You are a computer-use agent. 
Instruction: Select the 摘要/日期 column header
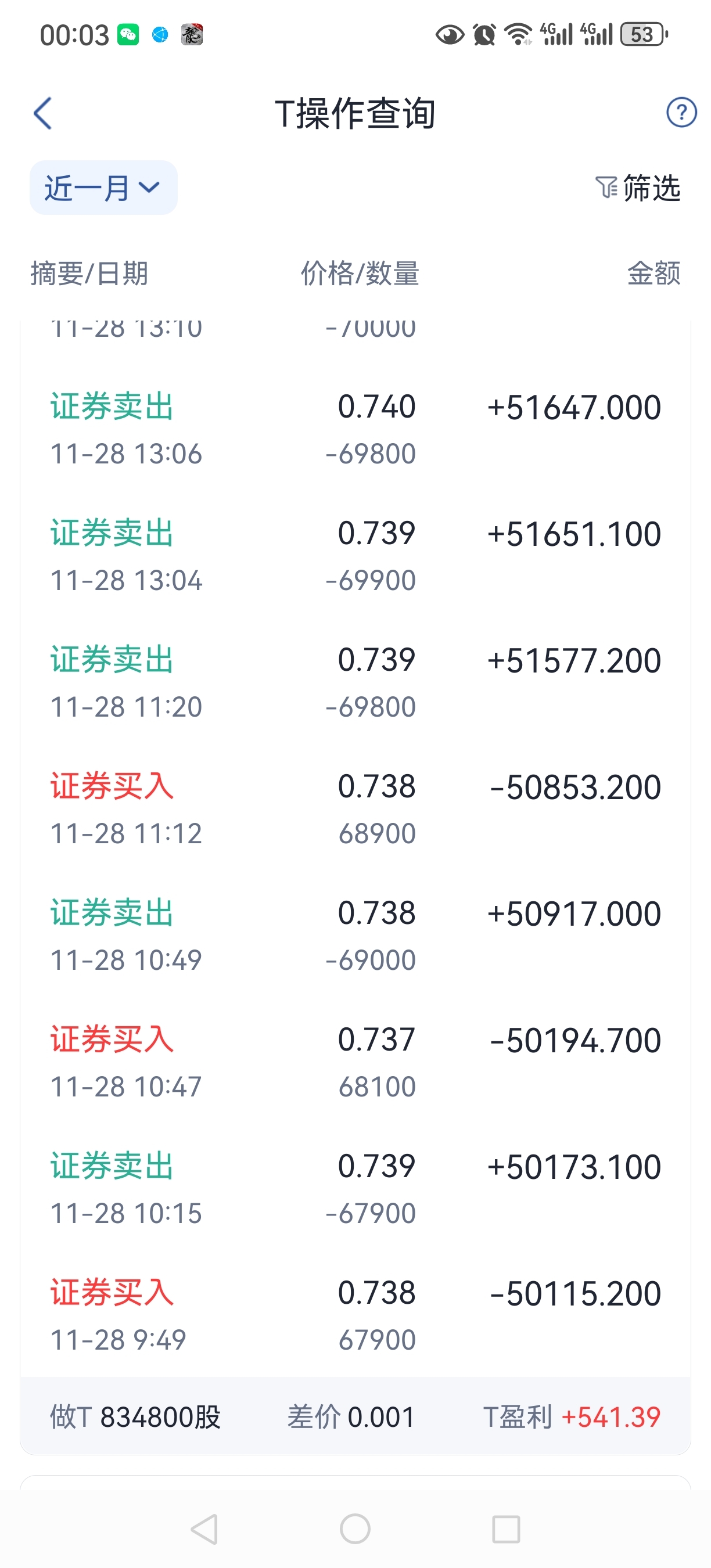pyautogui.click(x=89, y=274)
